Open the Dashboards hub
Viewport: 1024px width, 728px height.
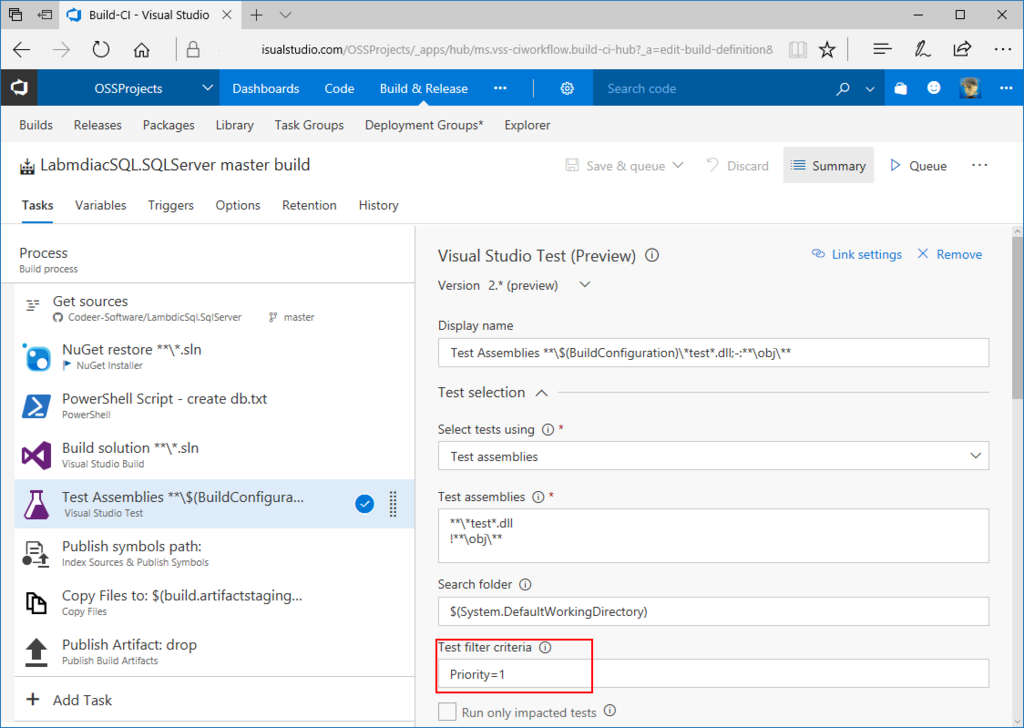266,88
